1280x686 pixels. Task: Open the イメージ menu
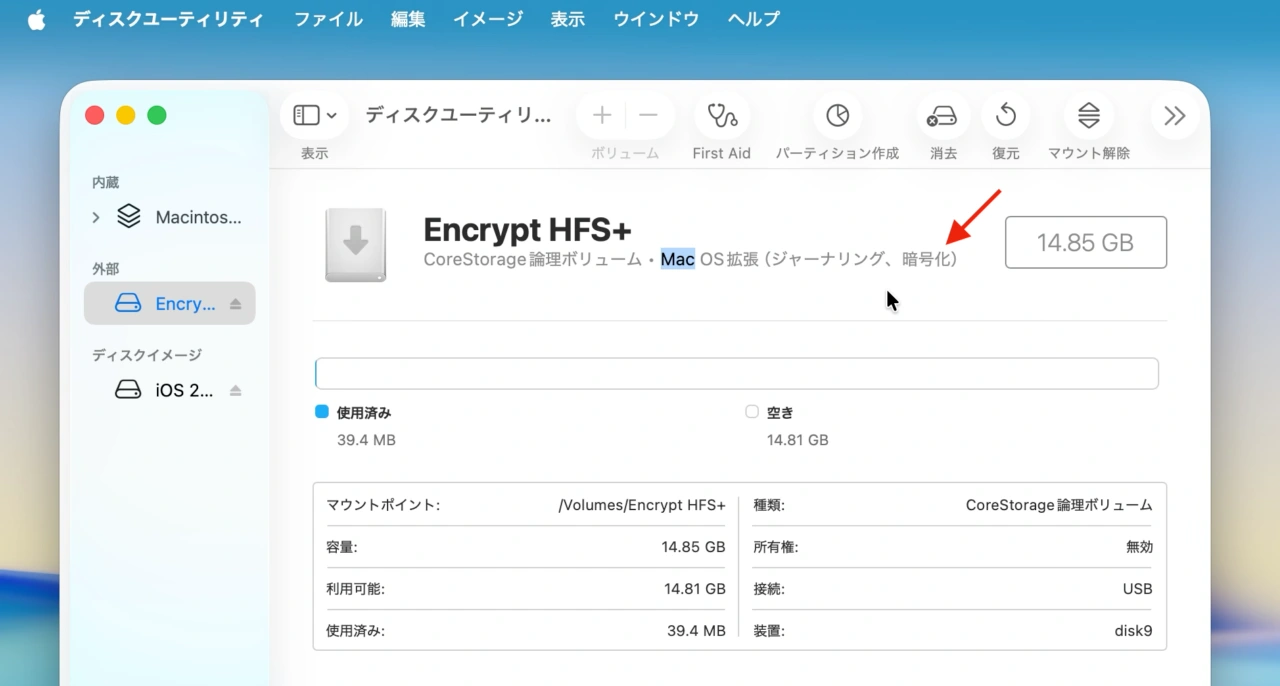pos(488,19)
